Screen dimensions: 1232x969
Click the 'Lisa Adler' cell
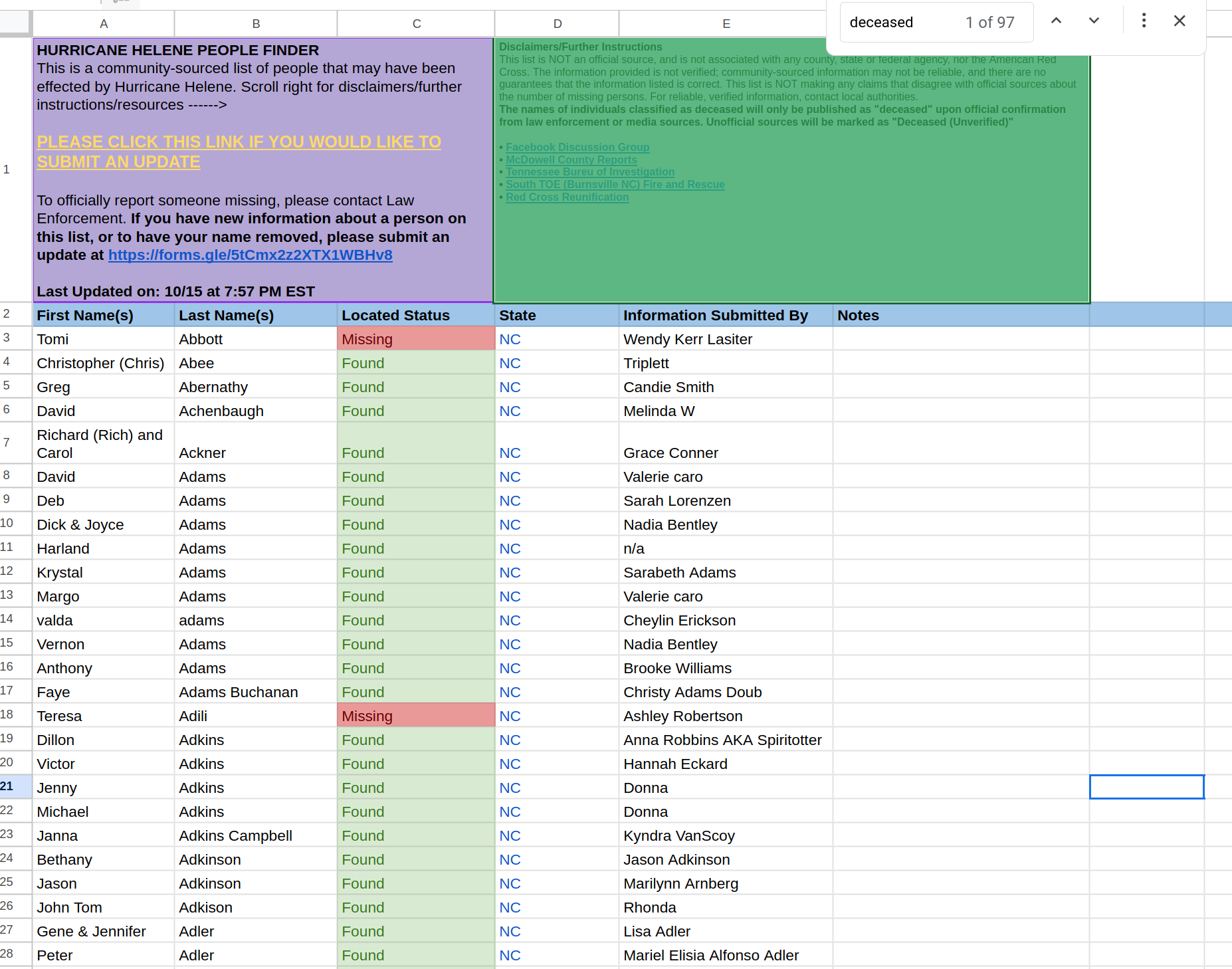(726, 931)
